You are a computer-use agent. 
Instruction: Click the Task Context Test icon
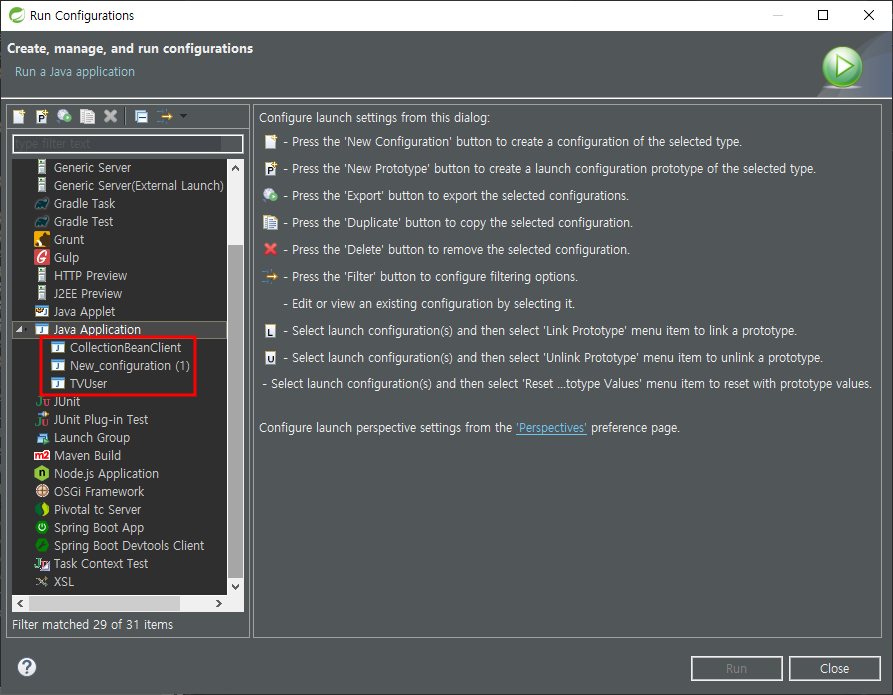[42, 564]
